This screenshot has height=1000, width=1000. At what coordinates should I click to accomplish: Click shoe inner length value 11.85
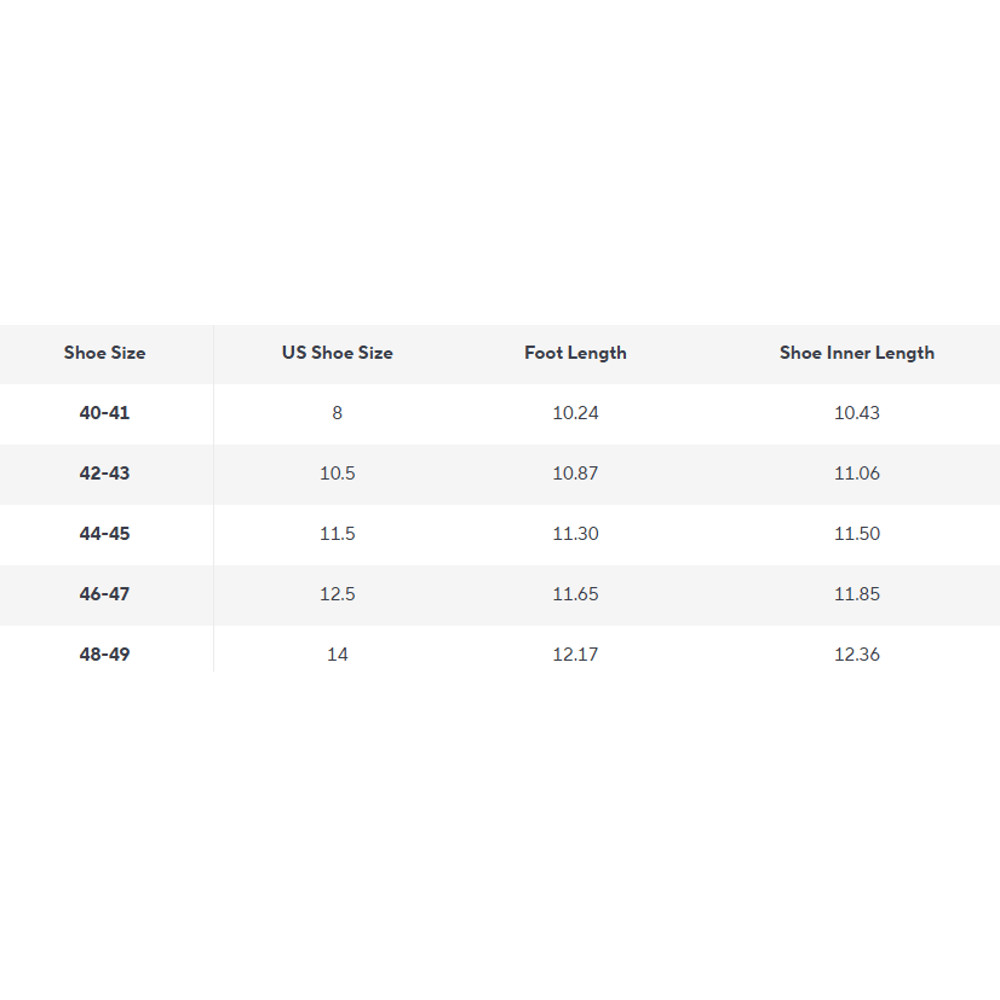click(x=857, y=594)
